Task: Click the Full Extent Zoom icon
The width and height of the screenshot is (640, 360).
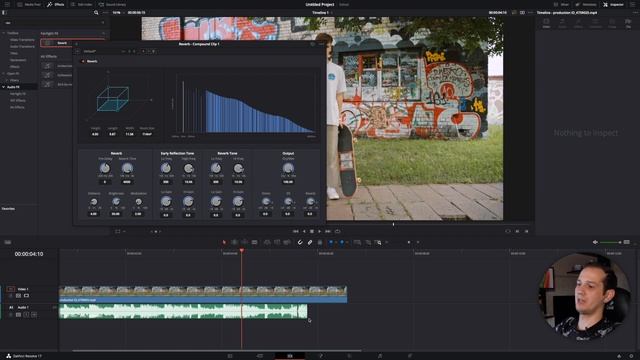Action: point(357,242)
